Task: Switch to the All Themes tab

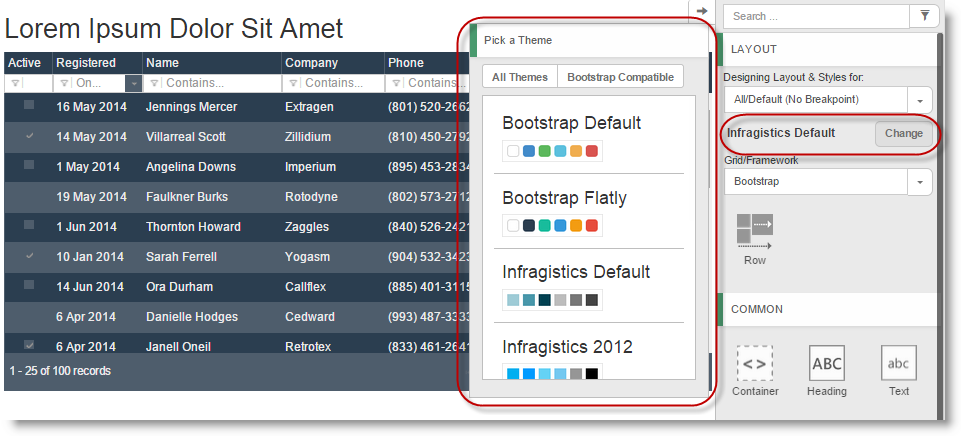Action: pyautogui.click(x=520, y=77)
